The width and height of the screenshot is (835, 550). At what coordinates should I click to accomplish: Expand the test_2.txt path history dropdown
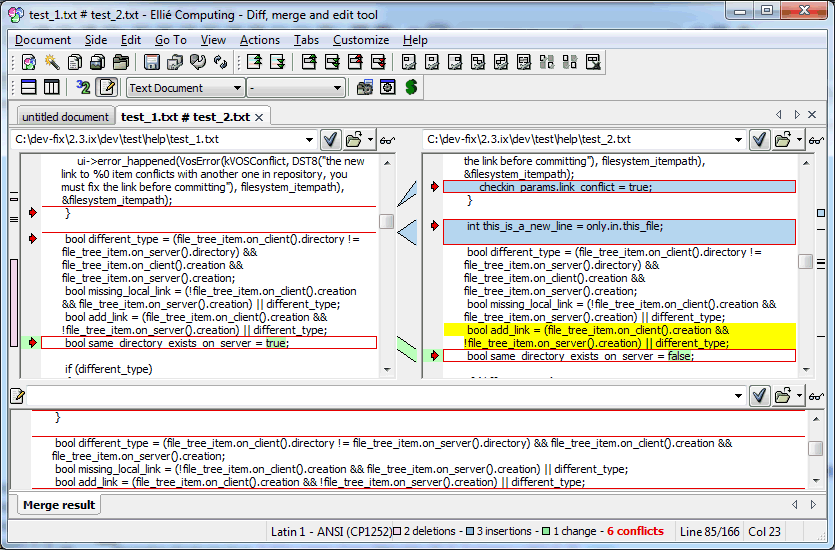(738, 140)
